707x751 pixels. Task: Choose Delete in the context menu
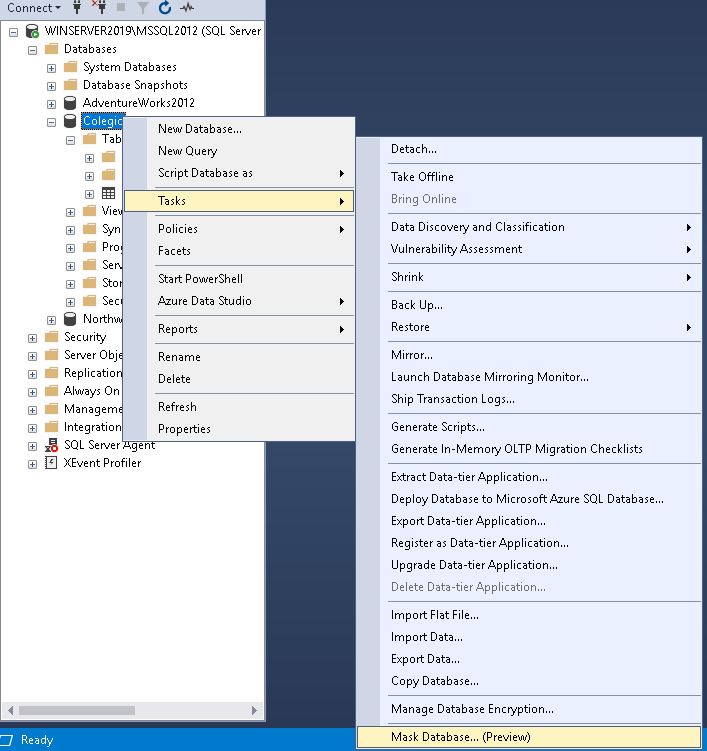[x=239, y=379]
